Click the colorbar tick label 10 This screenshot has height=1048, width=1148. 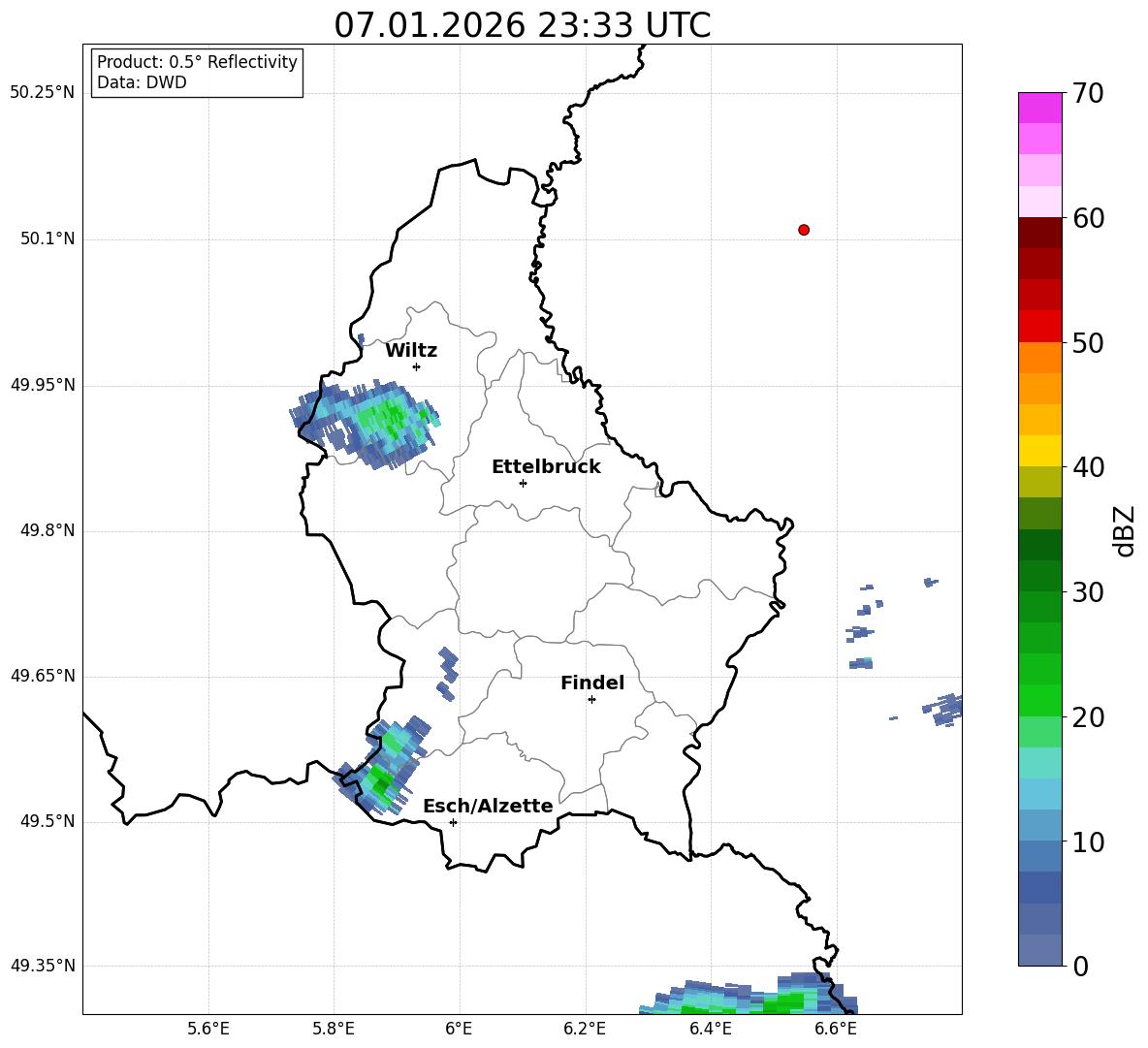[1088, 842]
